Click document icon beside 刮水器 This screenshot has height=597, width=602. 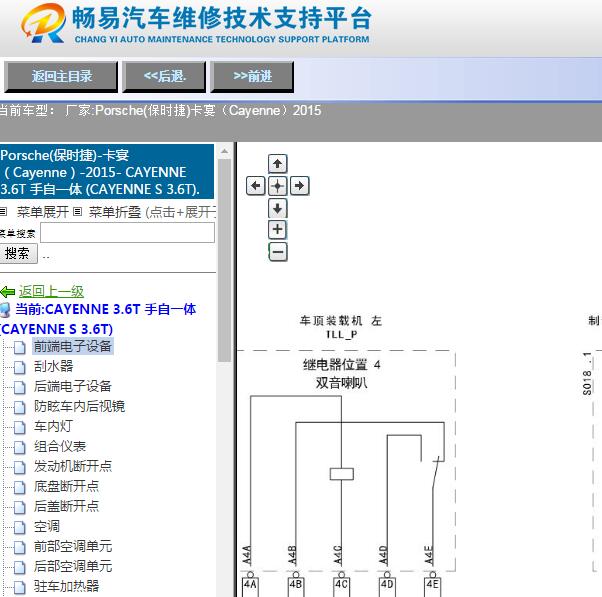click(20, 367)
